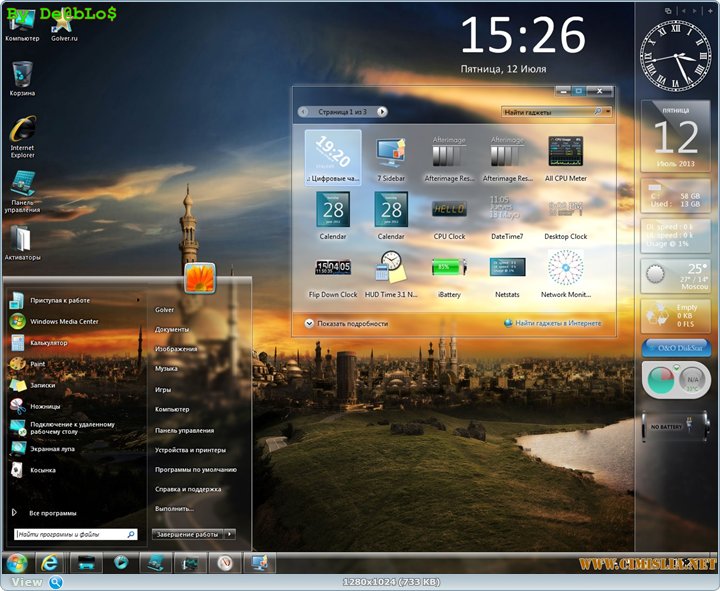This screenshot has height=591, width=720.
Task: Go to next gadget page arrow
Action: tap(382, 112)
